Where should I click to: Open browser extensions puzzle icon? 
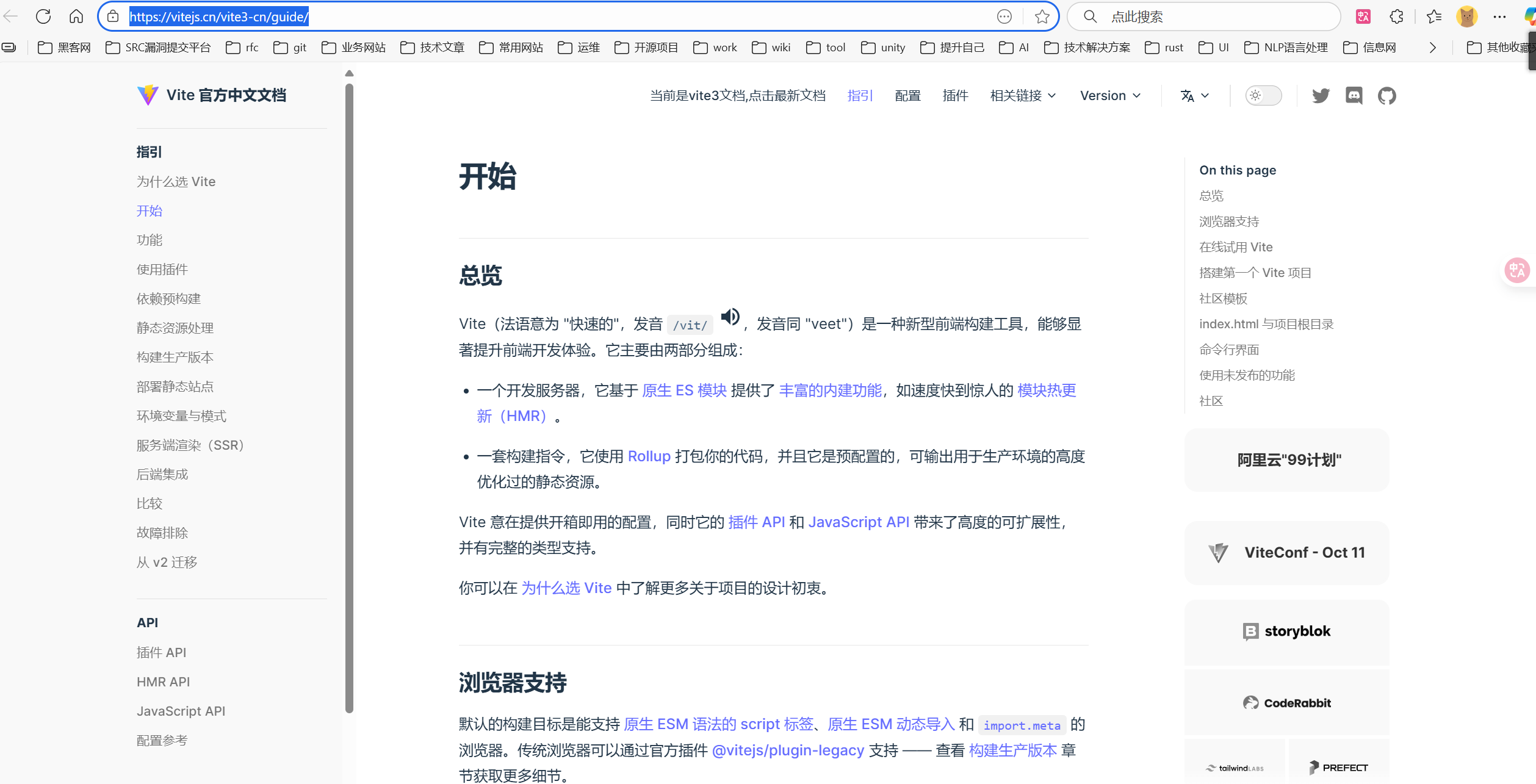click(x=1396, y=16)
